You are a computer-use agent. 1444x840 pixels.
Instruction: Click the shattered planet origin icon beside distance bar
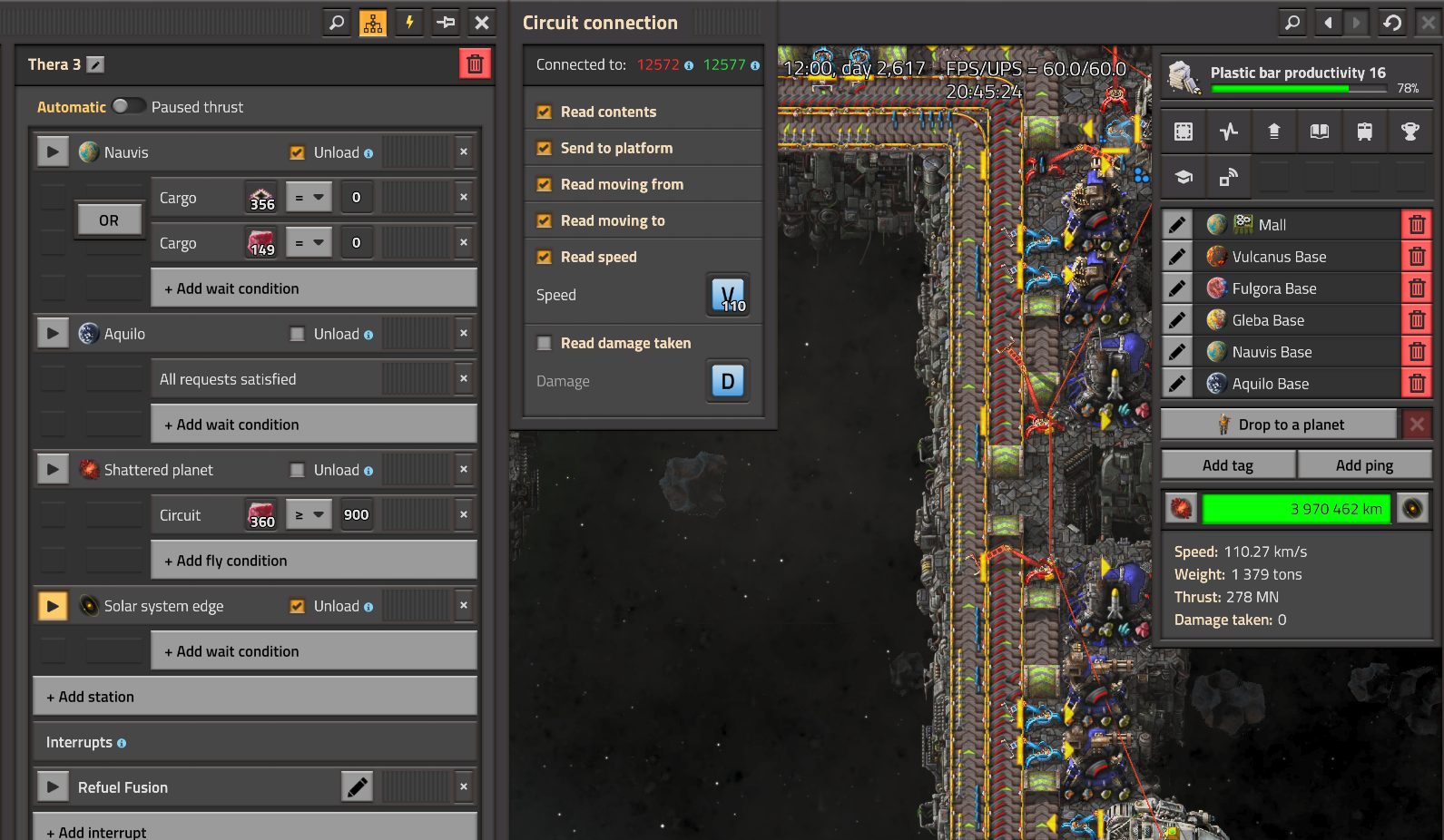pyautogui.click(x=1181, y=509)
